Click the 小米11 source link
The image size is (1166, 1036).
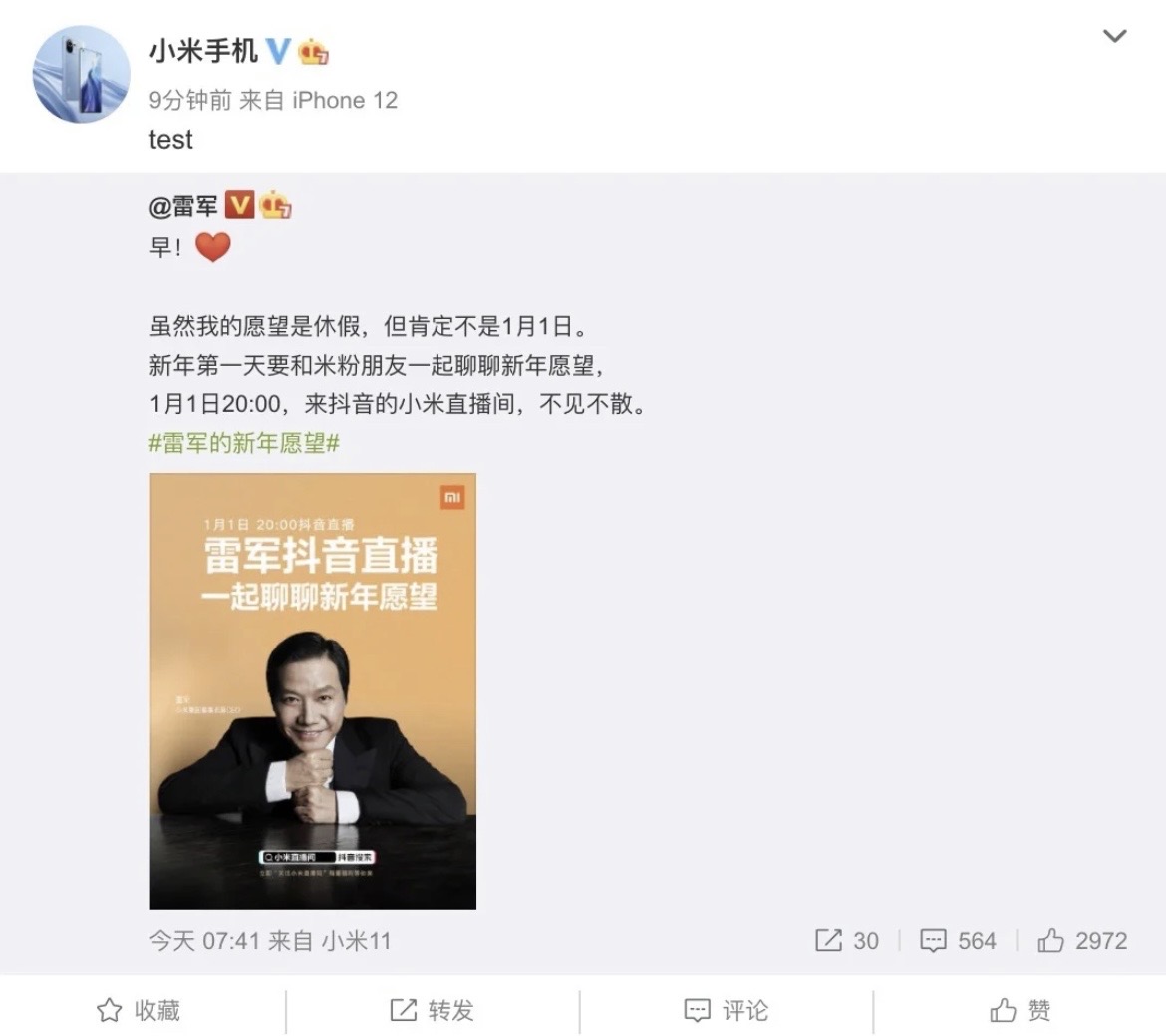[x=356, y=941]
